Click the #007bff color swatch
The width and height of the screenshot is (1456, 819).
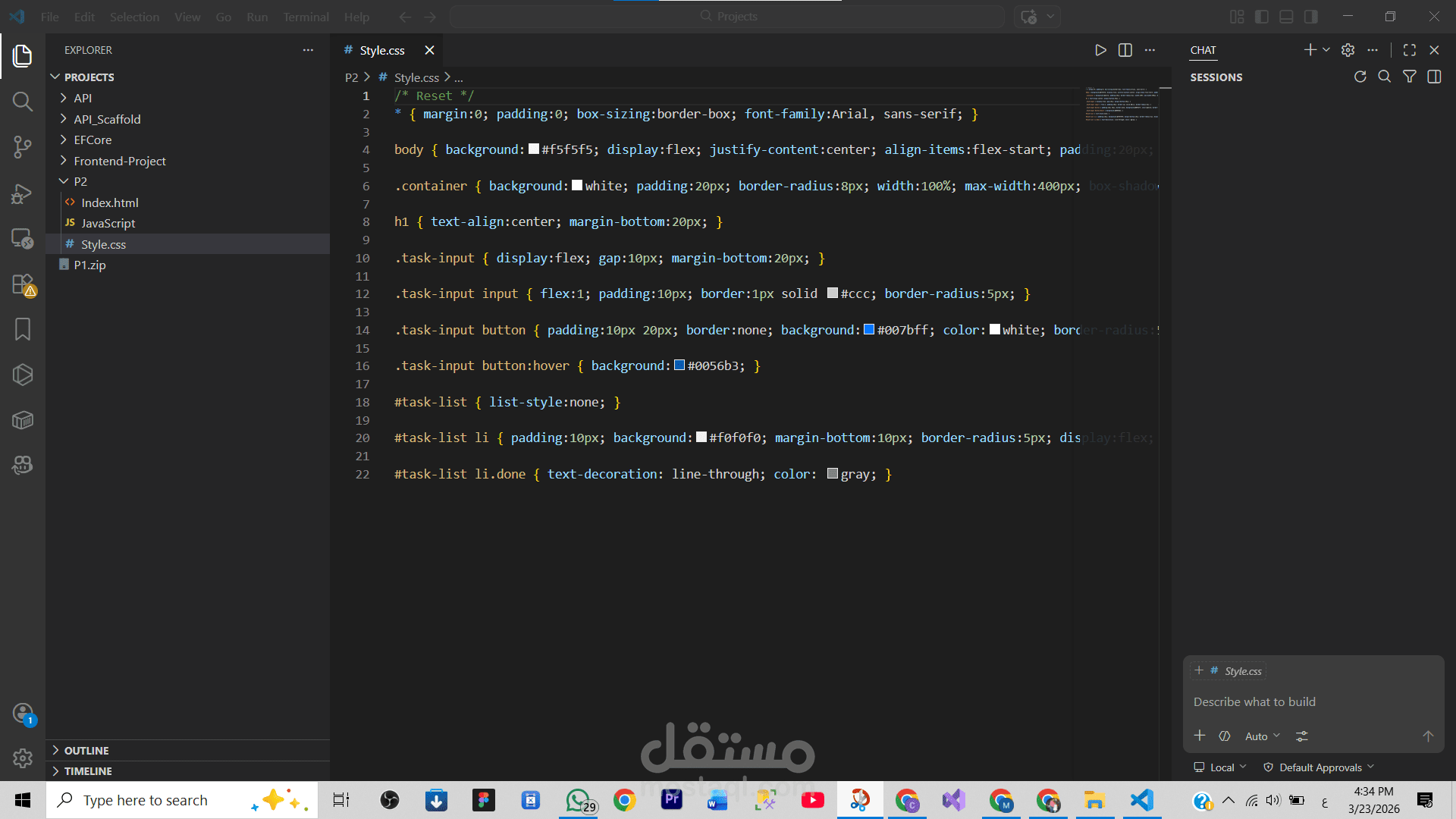869,330
